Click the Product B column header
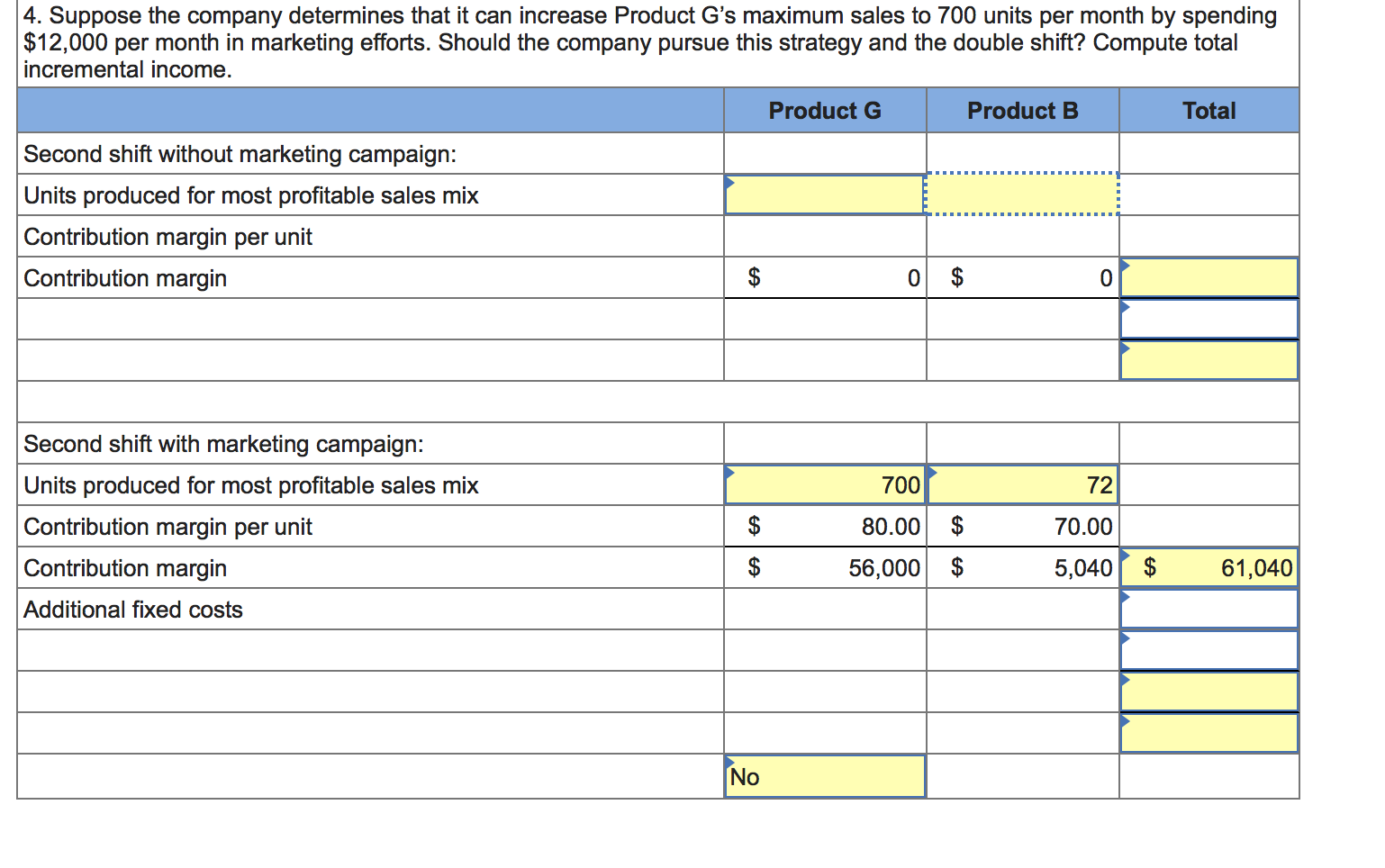Viewport: 1385px width, 868px height. click(x=1023, y=111)
